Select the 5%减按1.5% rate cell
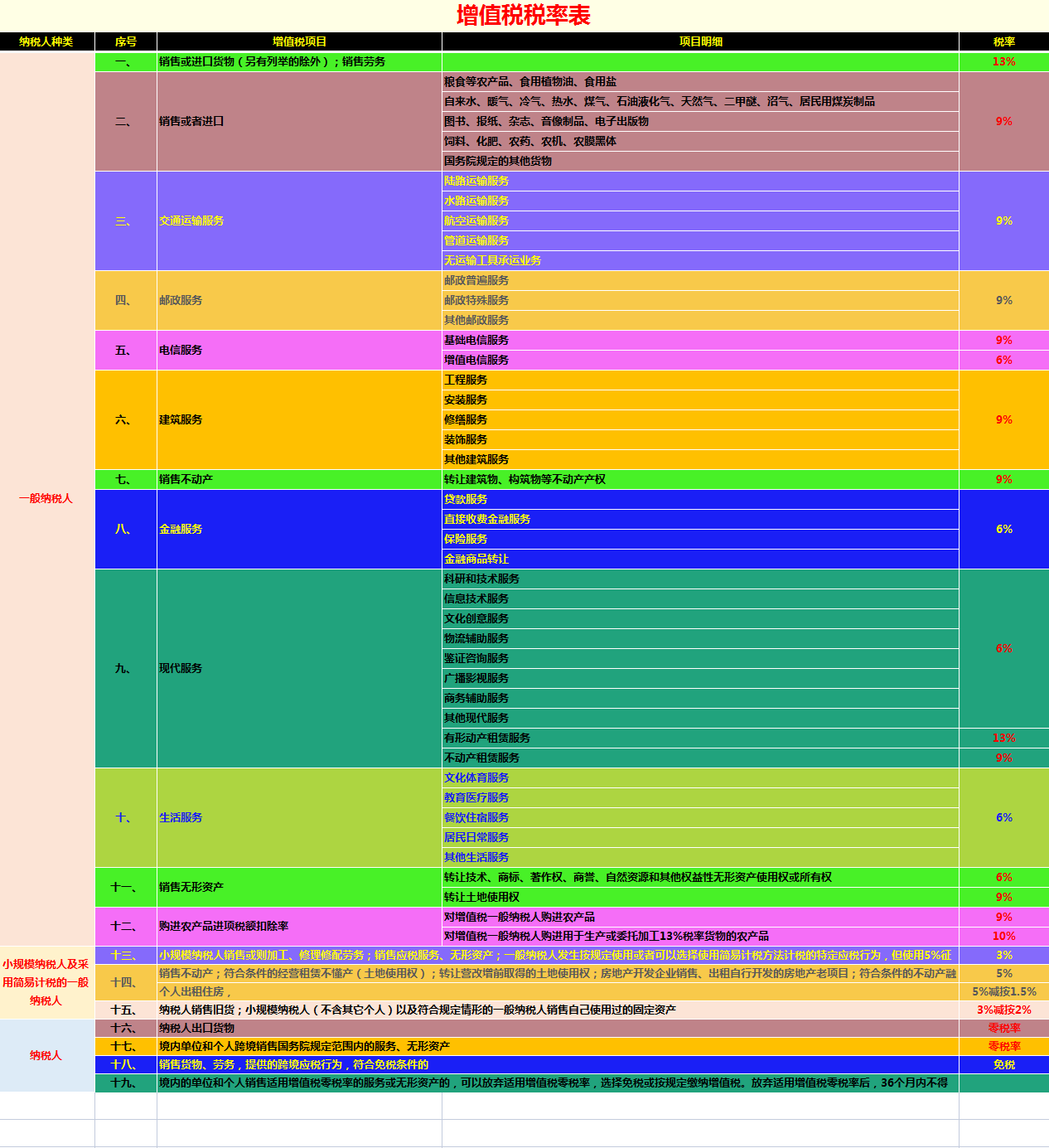The width and height of the screenshot is (1049, 1148). pyautogui.click(x=1003, y=991)
